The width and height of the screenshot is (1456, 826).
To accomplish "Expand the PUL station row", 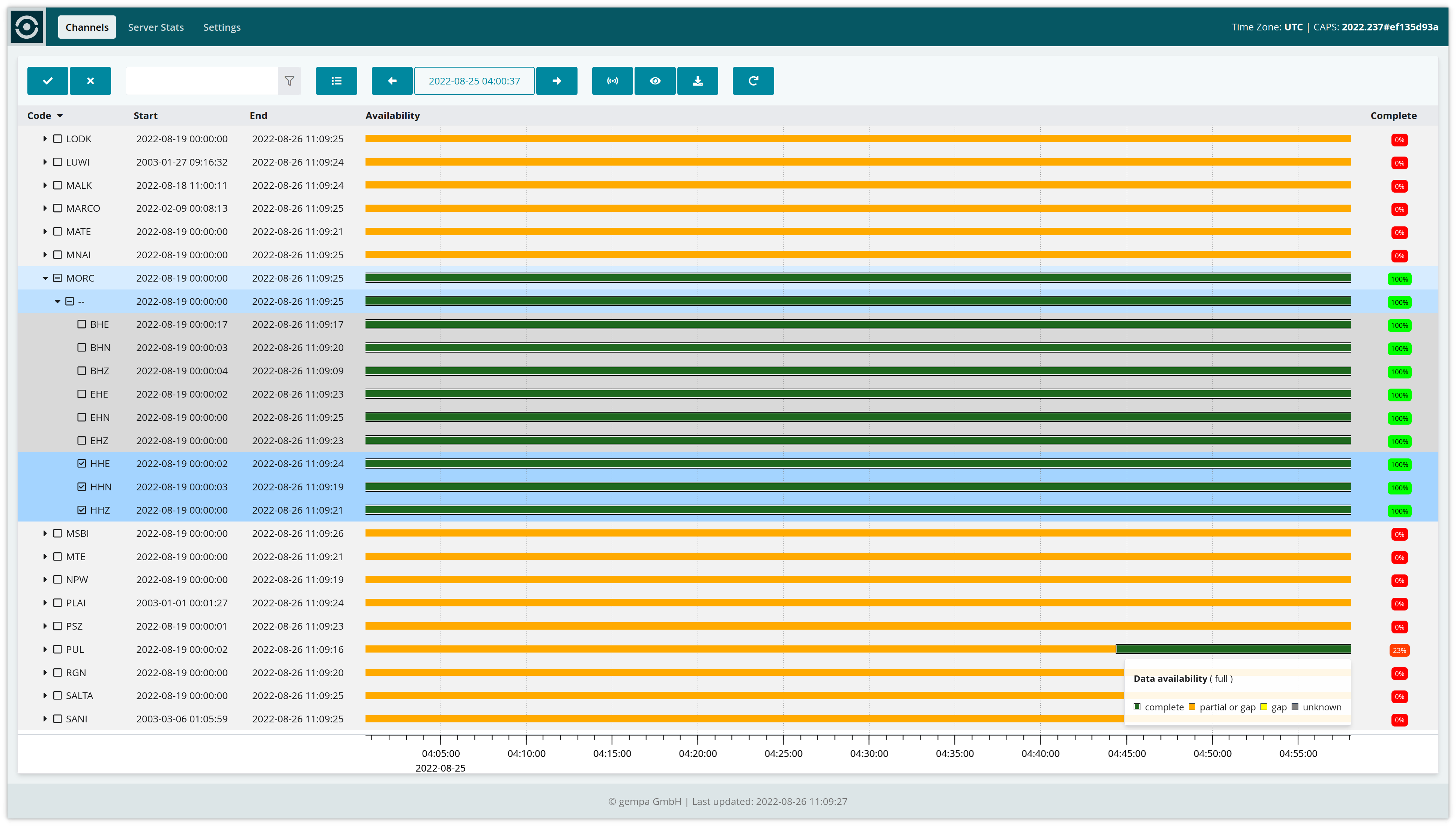I will tap(45, 650).
